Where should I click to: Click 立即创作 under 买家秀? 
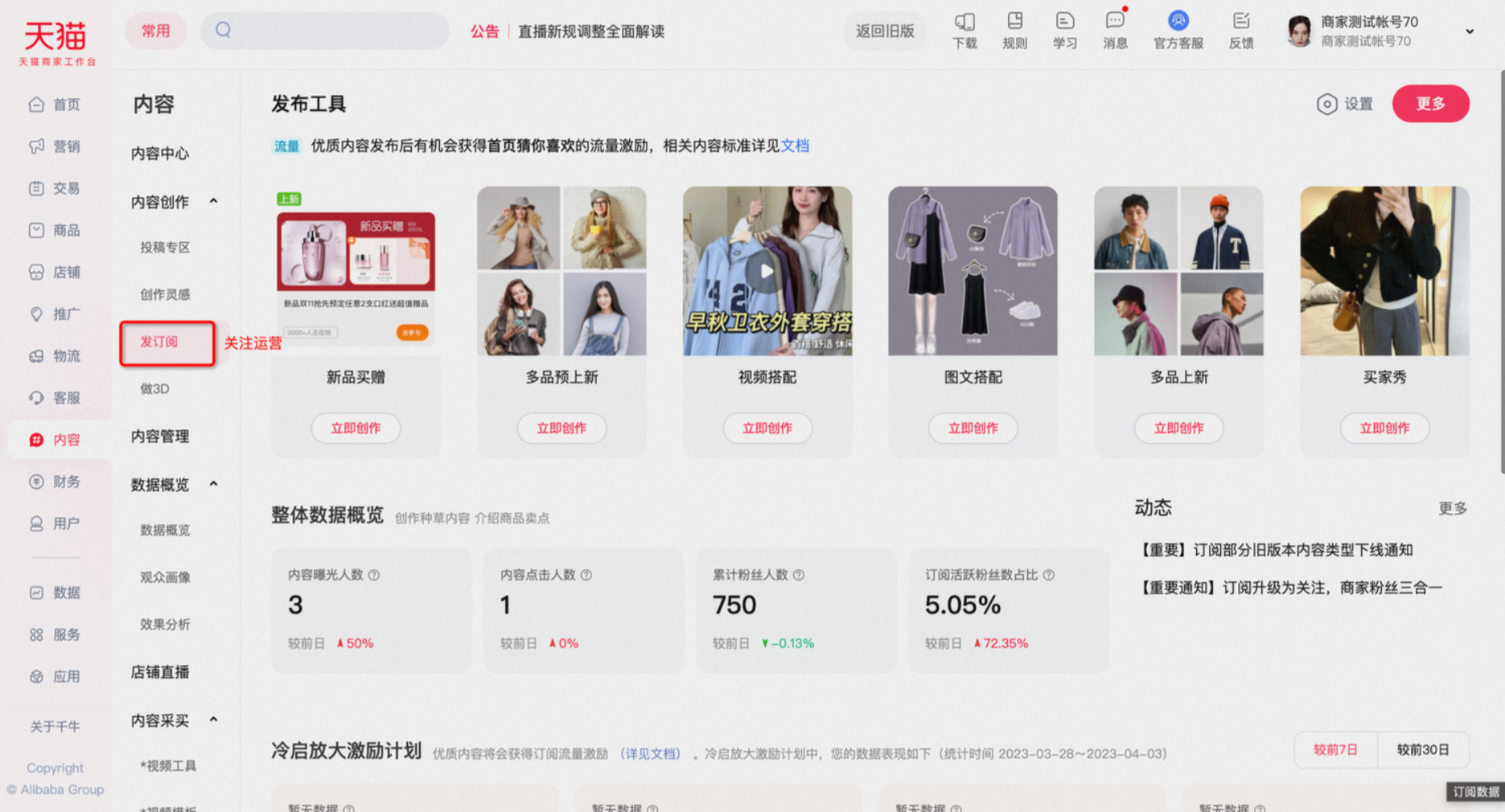[1385, 429]
